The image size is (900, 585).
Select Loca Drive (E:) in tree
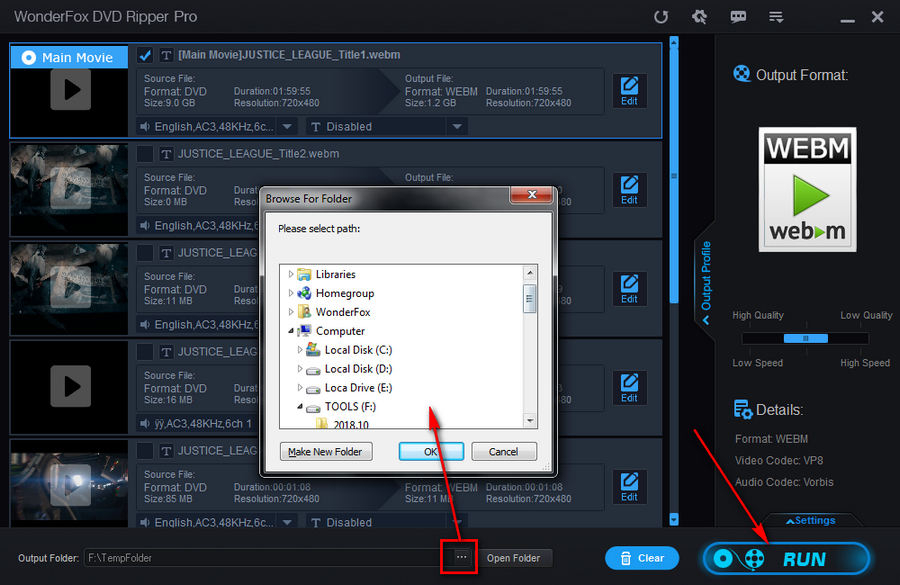click(x=358, y=388)
